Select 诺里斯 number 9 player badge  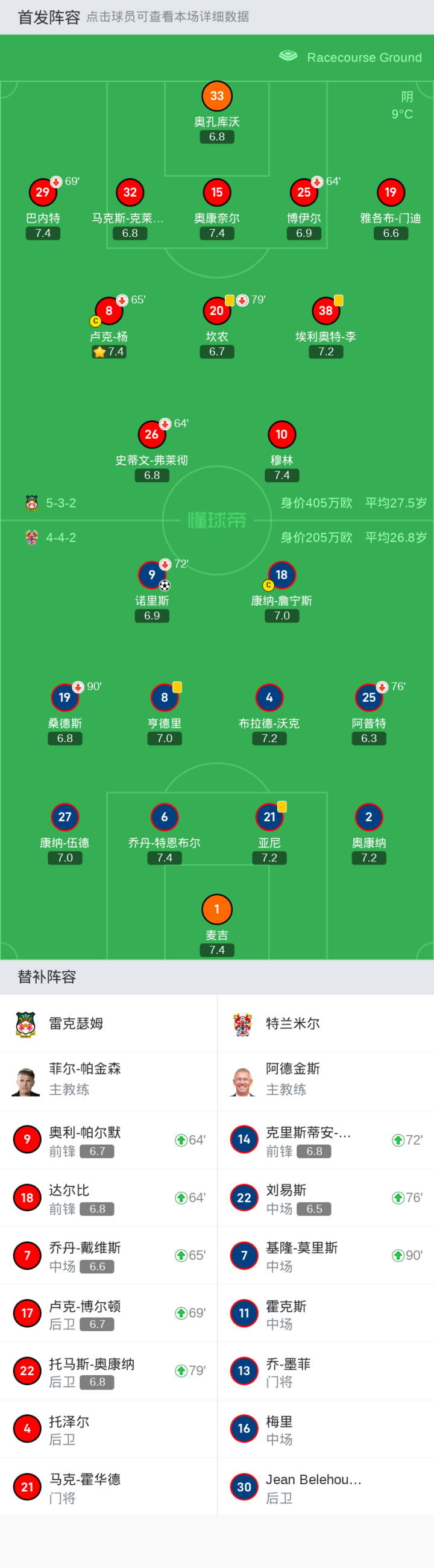click(x=151, y=575)
